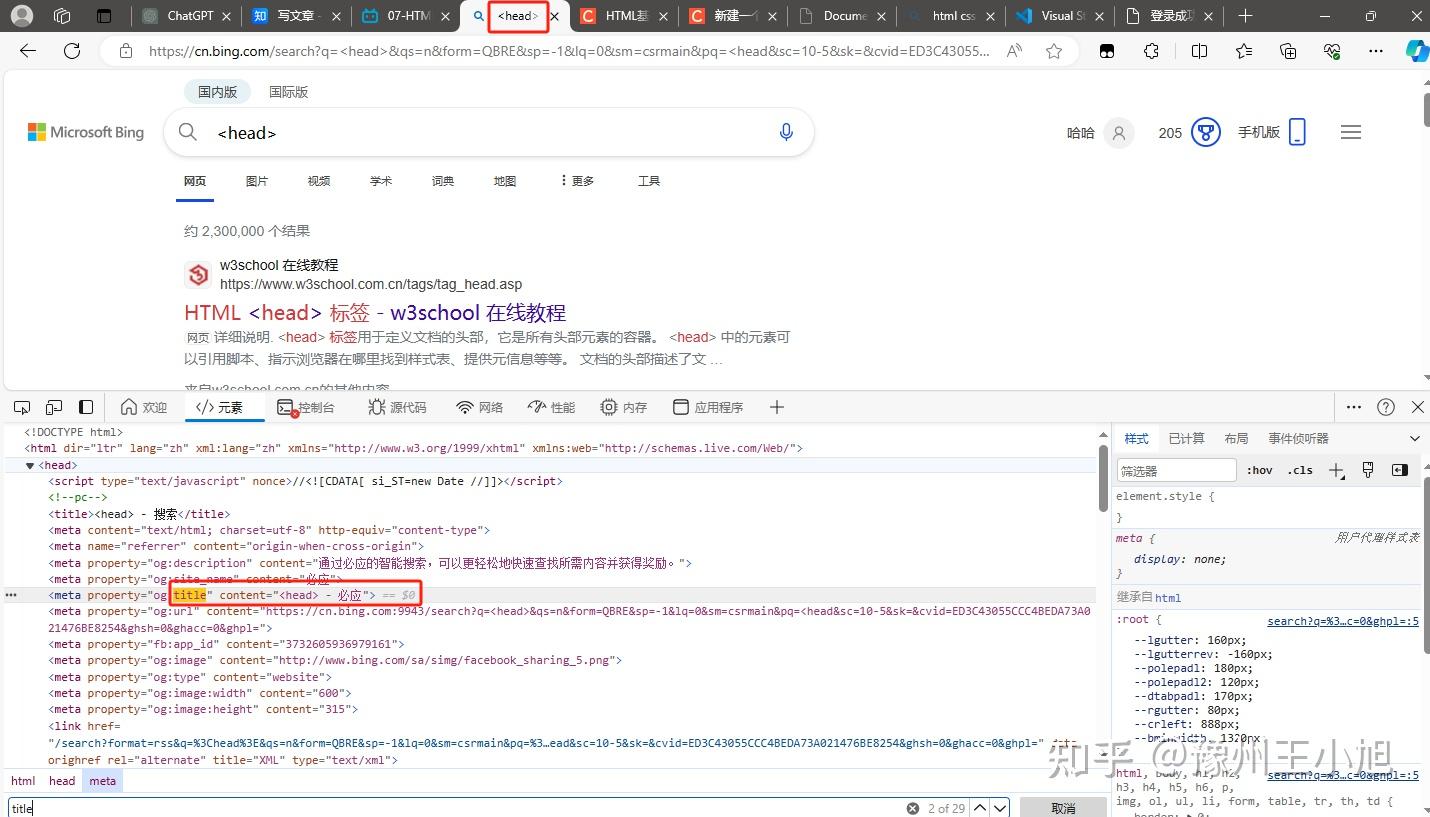Screen dimensions: 1430x817
Task: Switch to the 图片 tab on Bing
Action: click(x=257, y=181)
